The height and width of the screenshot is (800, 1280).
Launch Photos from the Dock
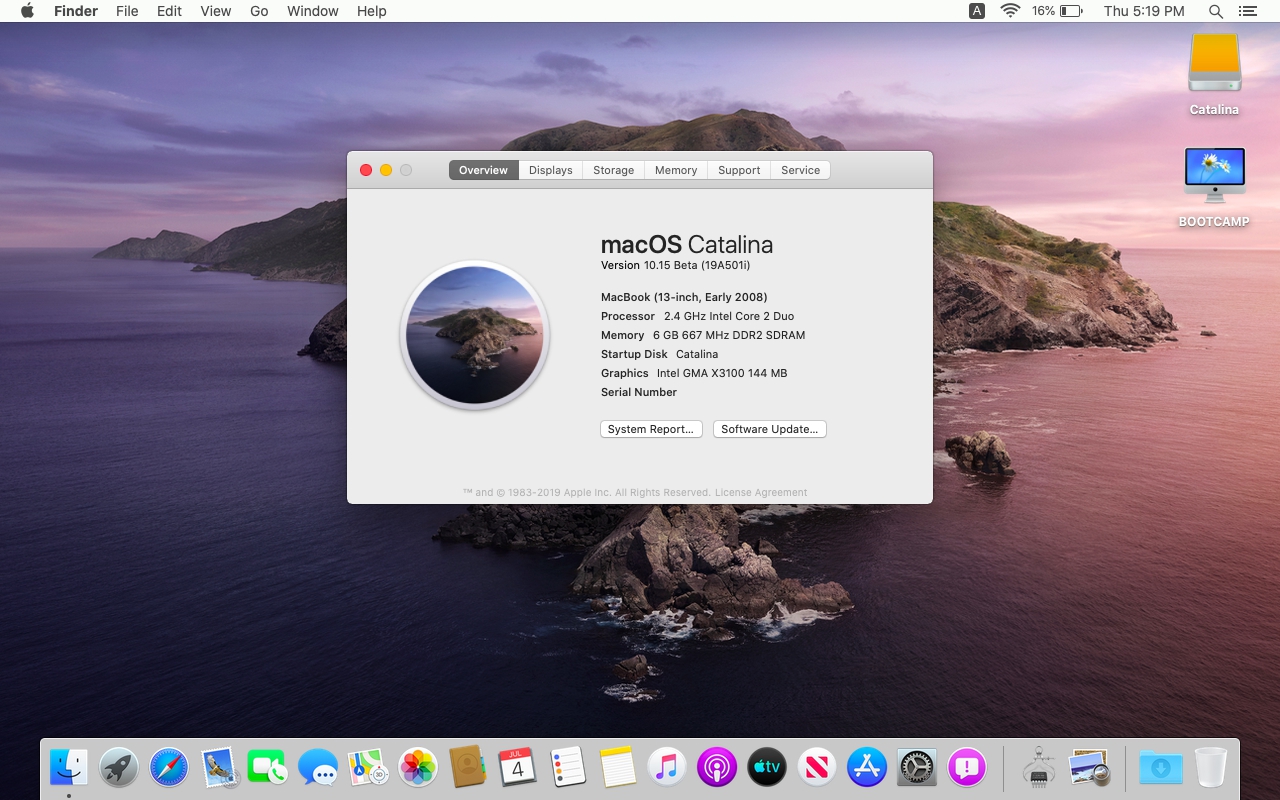[x=418, y=767]
